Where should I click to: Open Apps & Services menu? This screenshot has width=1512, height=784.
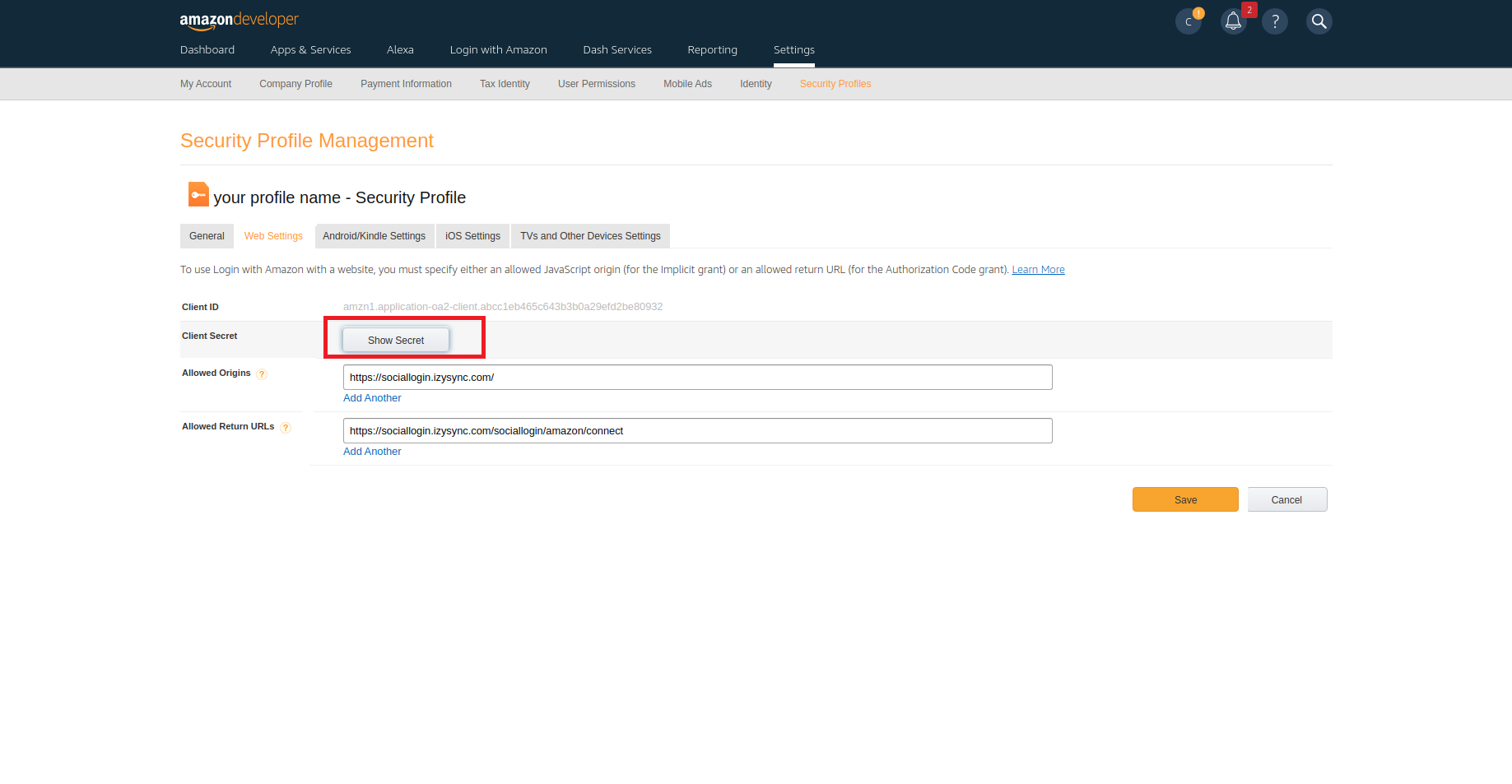[x=310, y=50]
